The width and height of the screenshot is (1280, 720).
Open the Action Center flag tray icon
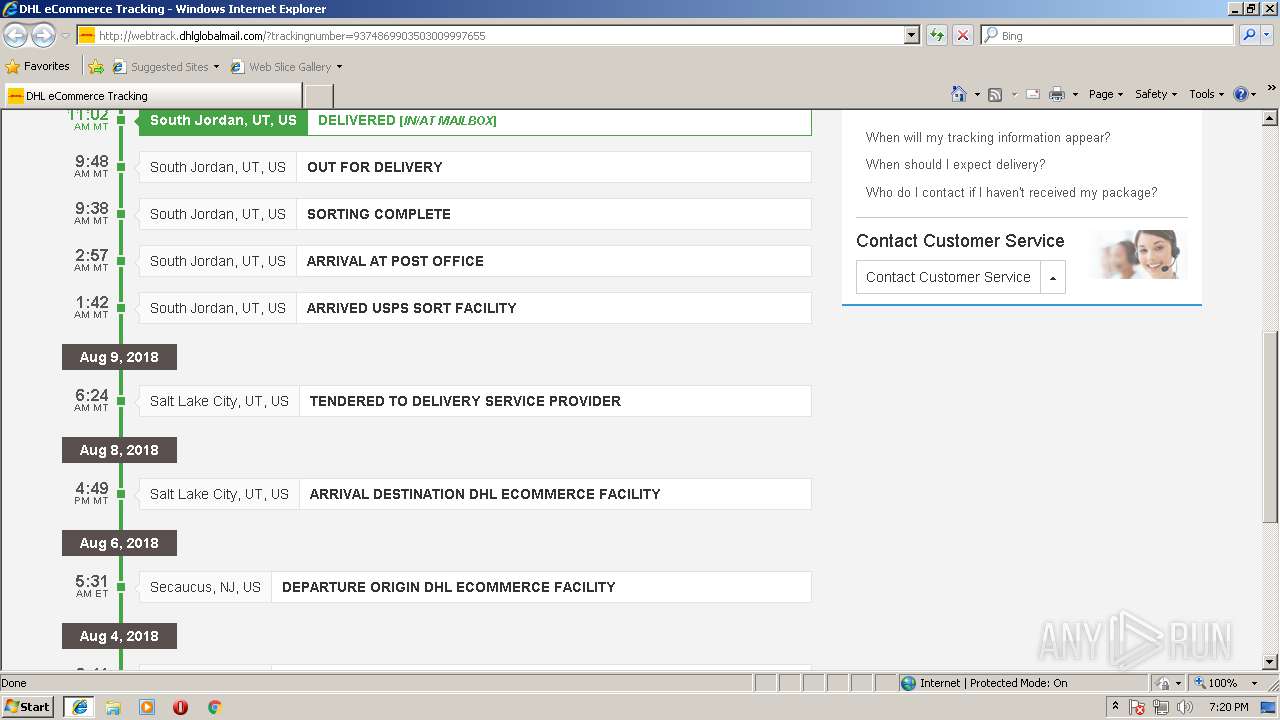1137,707
